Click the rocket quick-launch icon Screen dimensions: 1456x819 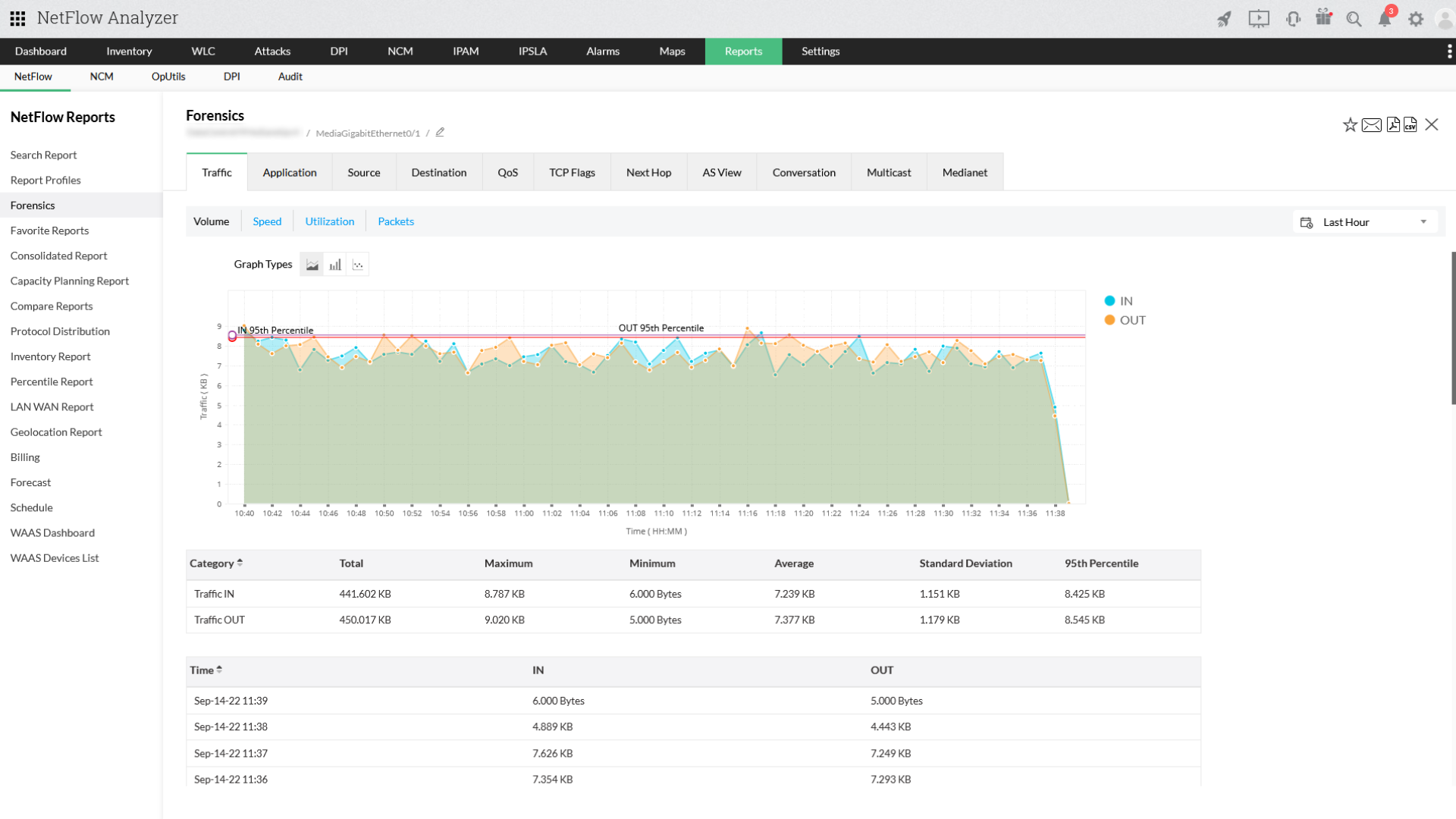(x=1224, y=20)
